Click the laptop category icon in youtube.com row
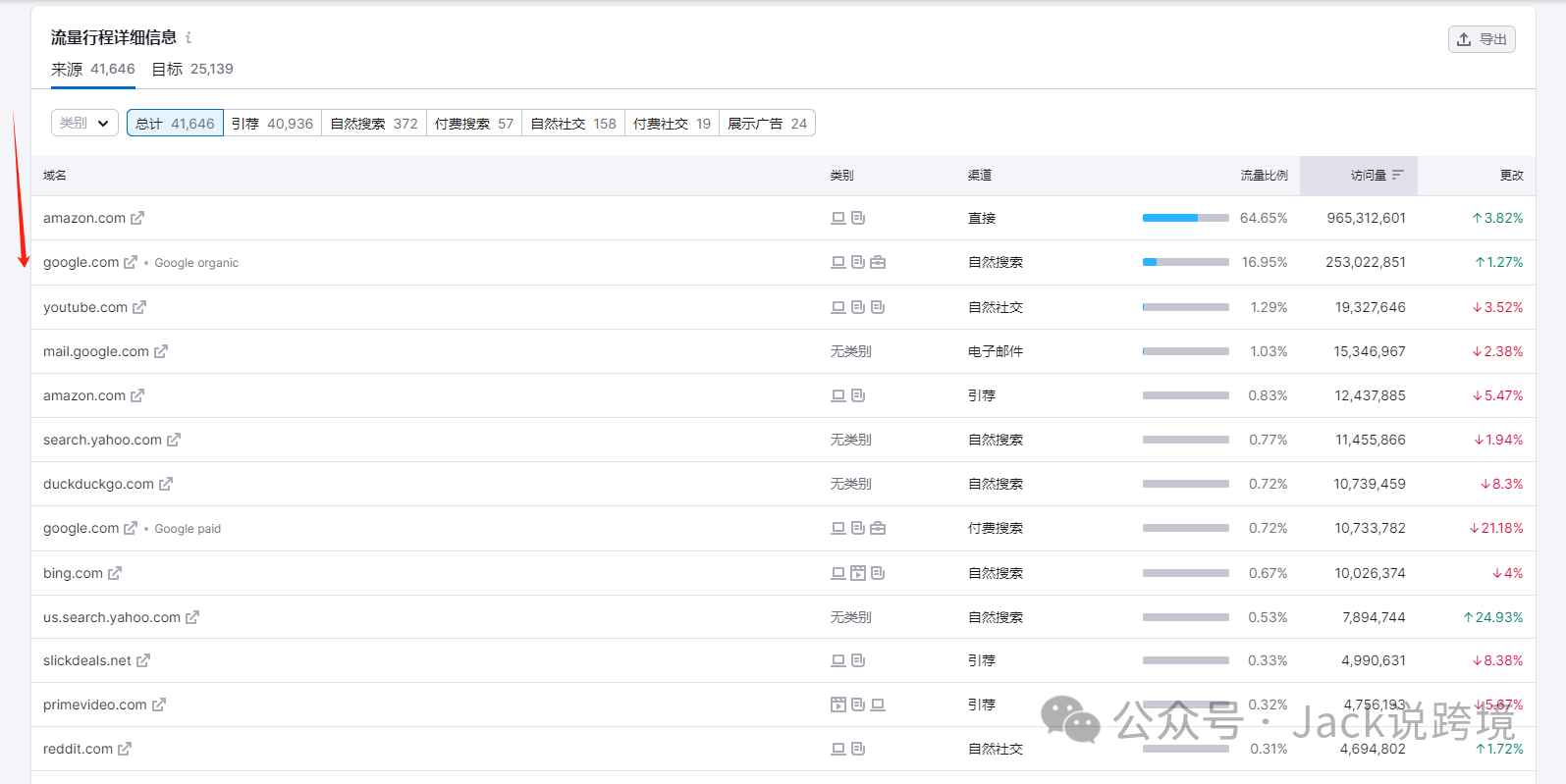1566x784 pixels. [x=838, y=307]
